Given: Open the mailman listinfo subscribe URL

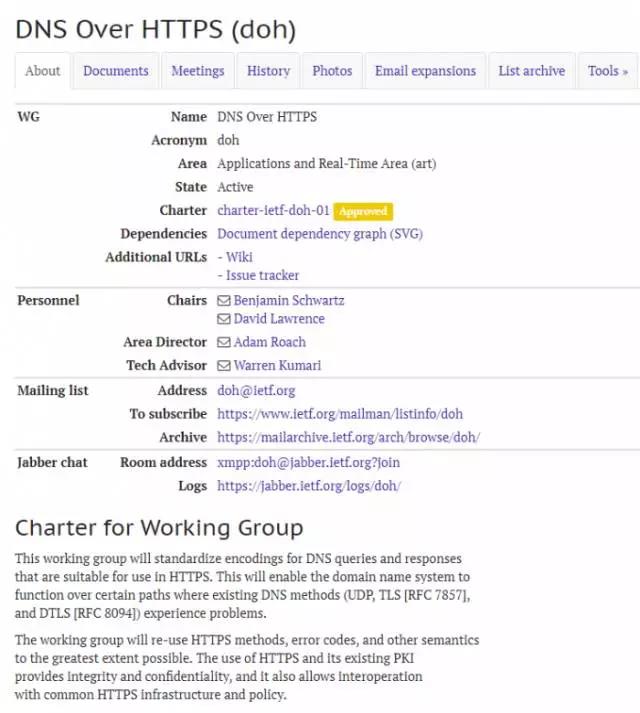Looking at the screenshot, I should click(340, 414).
